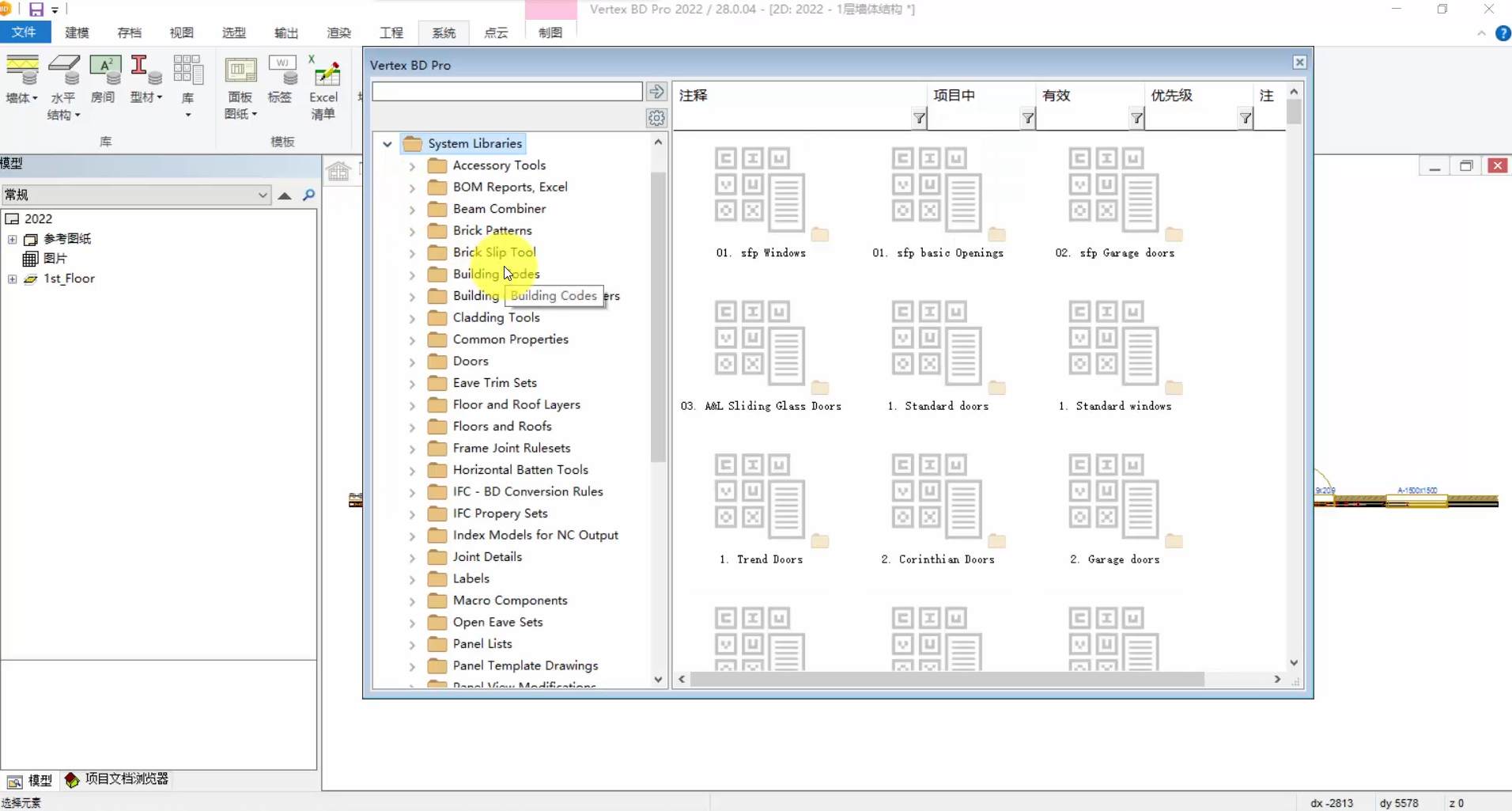The height and width of the screenshot is (811, 1512).
Task: Click the scroll down arrow of thumbnail pane
Action: pyautogui.click(x=1294, y=663)
